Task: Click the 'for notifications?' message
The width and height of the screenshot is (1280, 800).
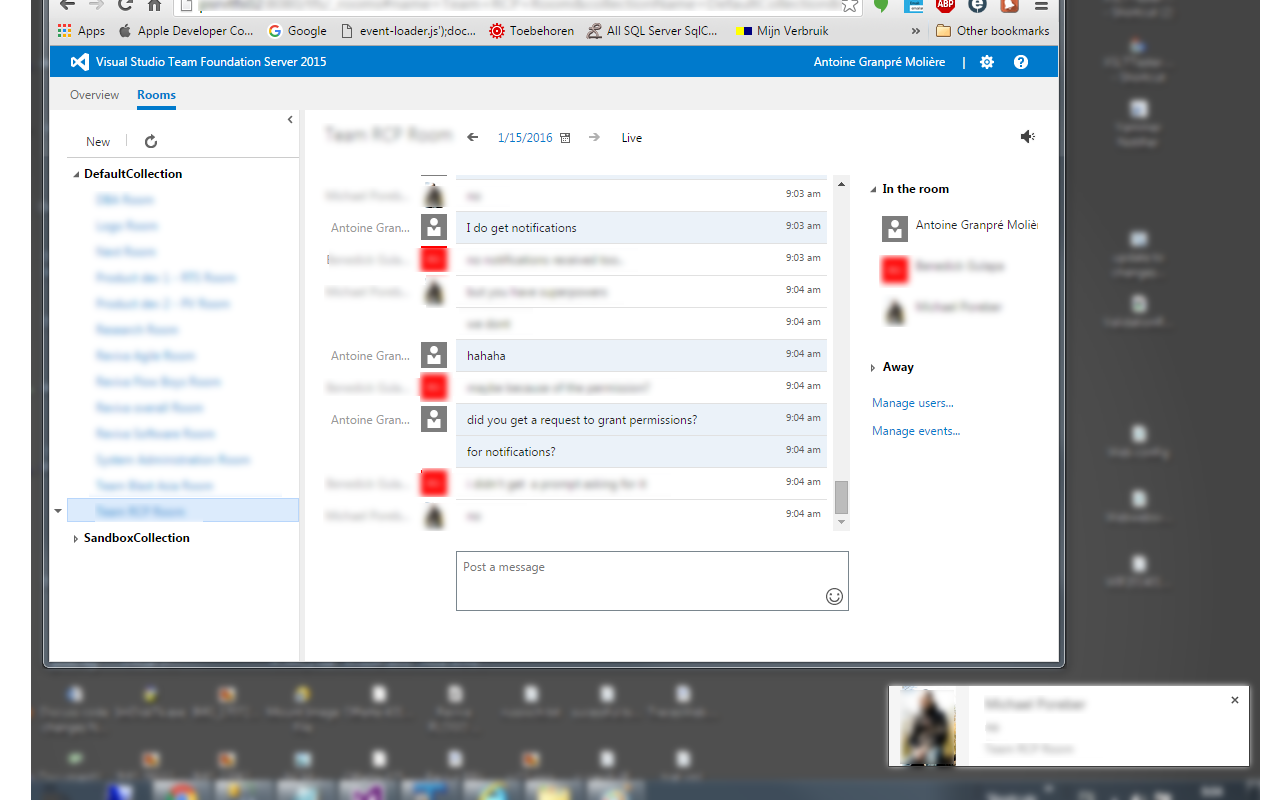Action: pos(641,452)
